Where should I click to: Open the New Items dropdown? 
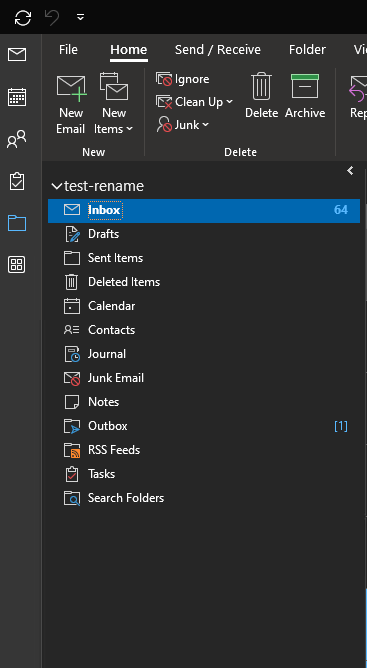click(113, 105)
